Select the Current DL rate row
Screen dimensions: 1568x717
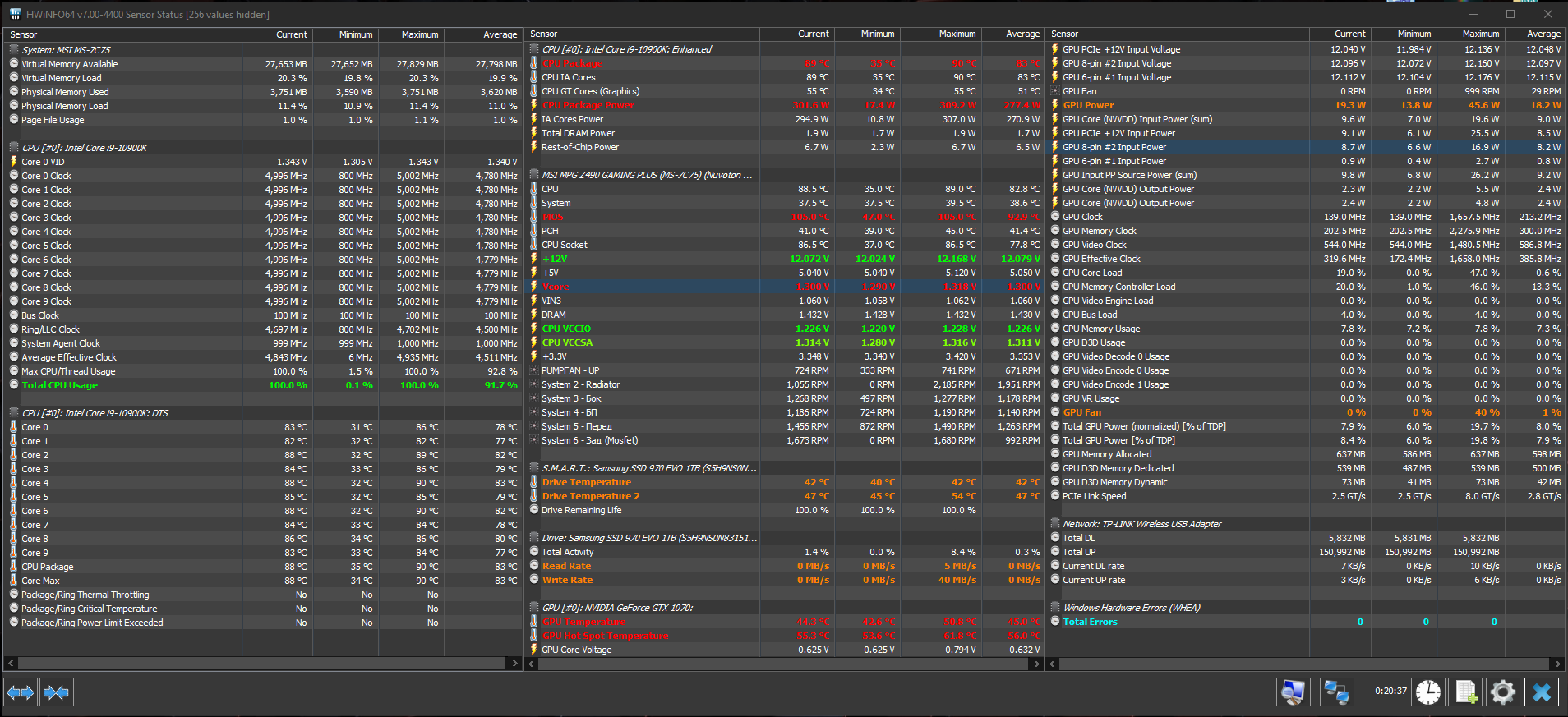pos(1305,566)
